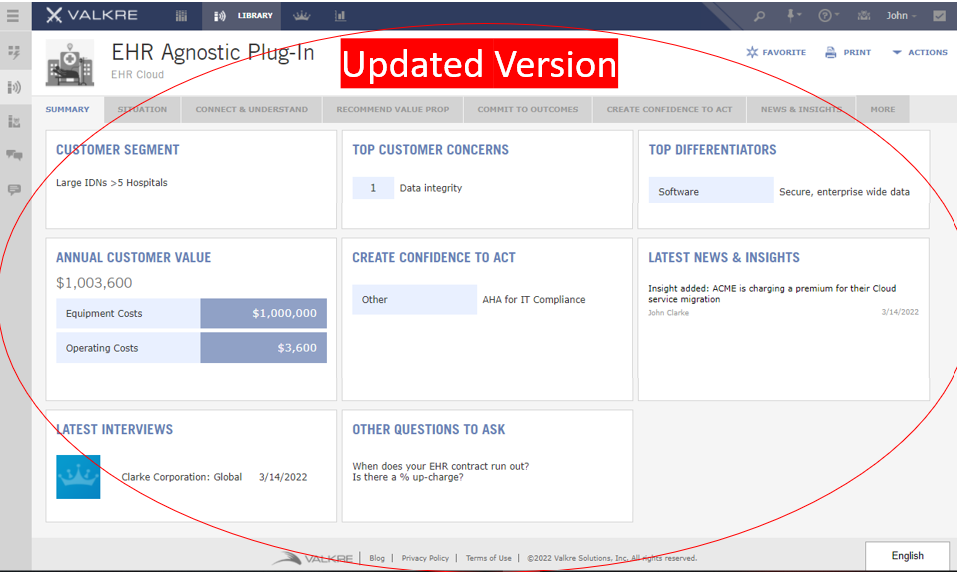Mark as Favorite with star button
Viewport: 957px width, 572px height.
pos(776,52)
